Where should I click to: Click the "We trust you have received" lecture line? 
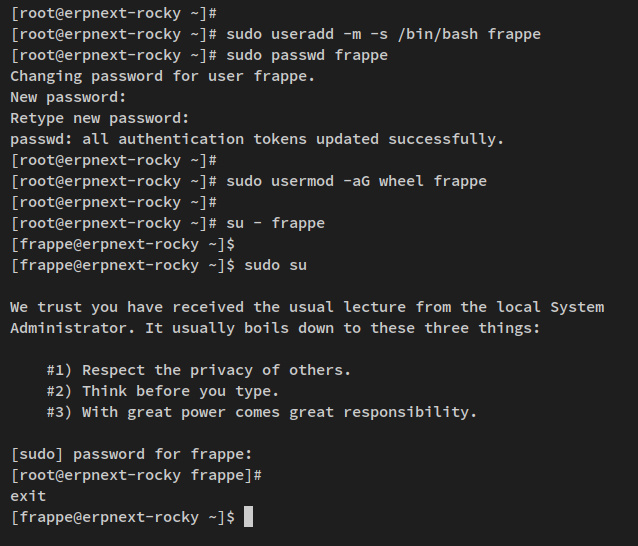[306, 307]
